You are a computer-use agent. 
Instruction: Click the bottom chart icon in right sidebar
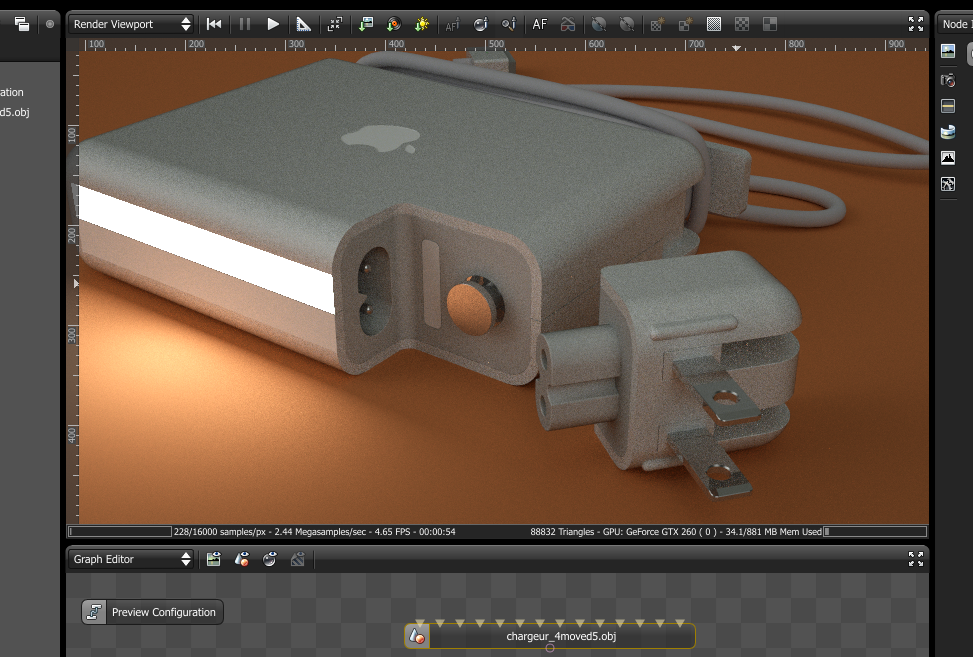pos(948,184)
